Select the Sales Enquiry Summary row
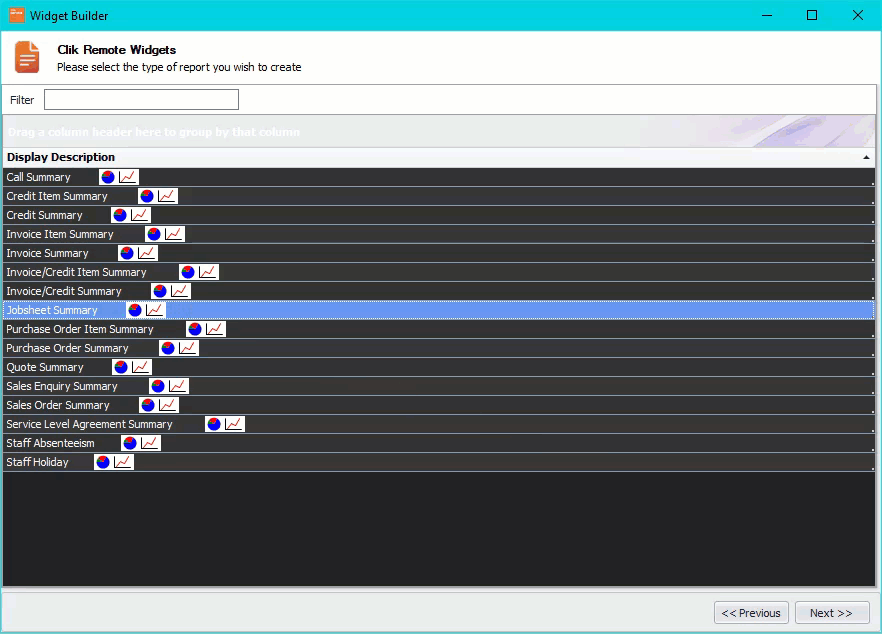Screen dimensions: 882x634 point(400,385)
